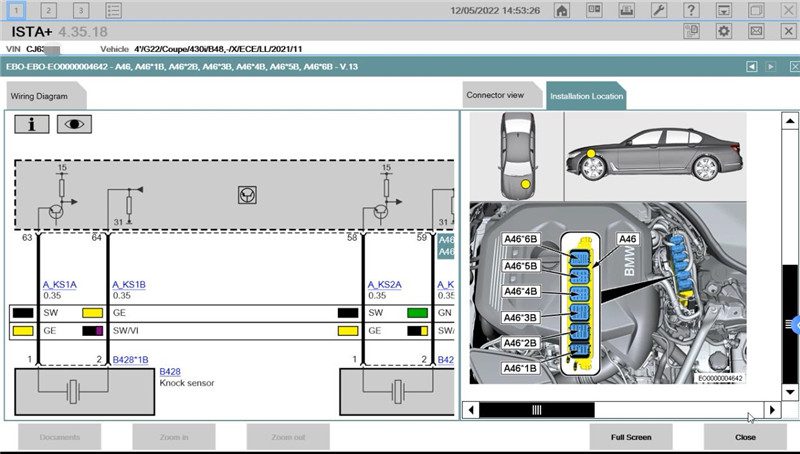Open the display layout icon in the top bar

click(594, 10)
